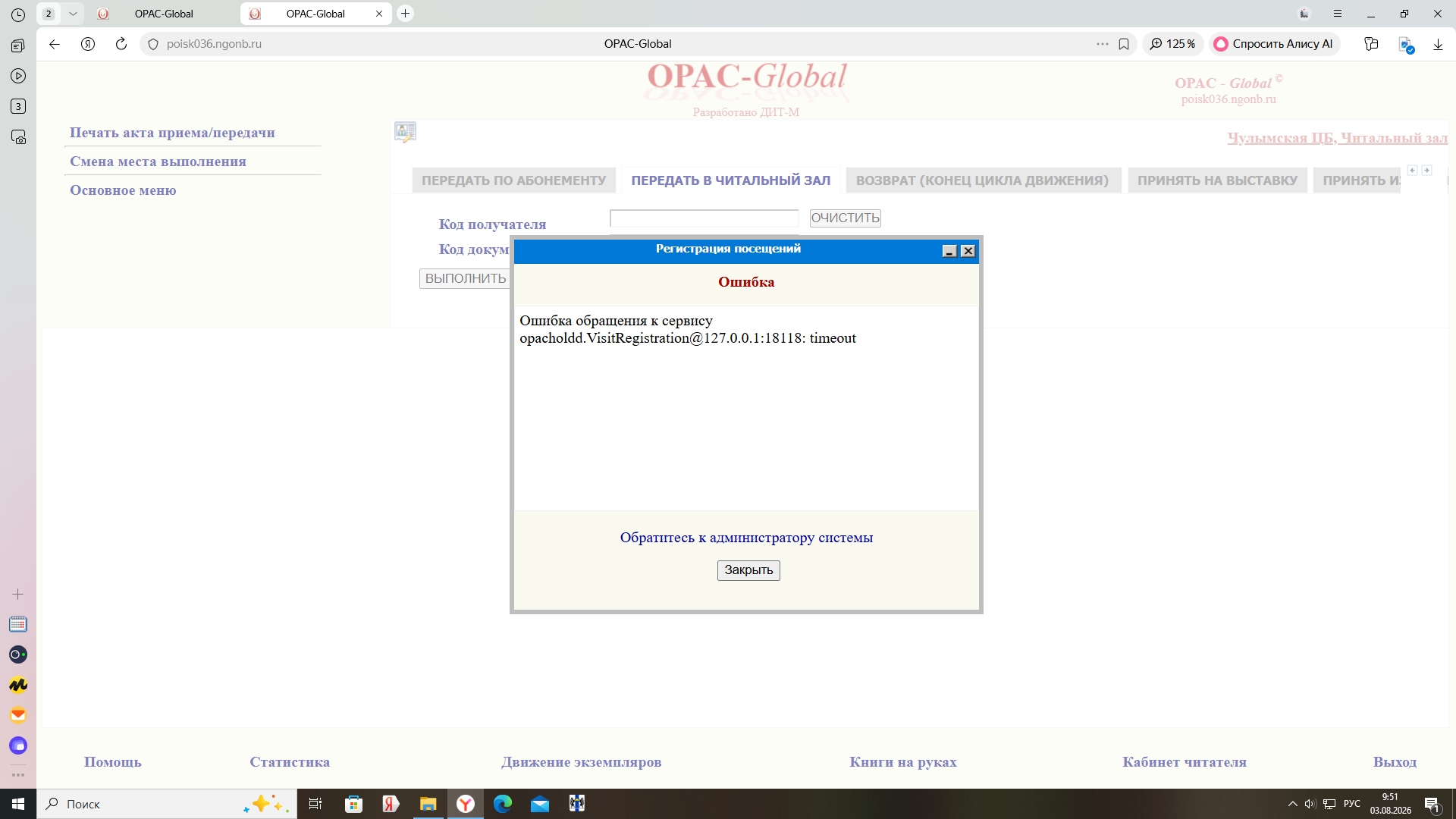The width and height of the screenshot is (1456, 819).
Task: Click Спросить Алису AI button
Action: click(1274, 44)
